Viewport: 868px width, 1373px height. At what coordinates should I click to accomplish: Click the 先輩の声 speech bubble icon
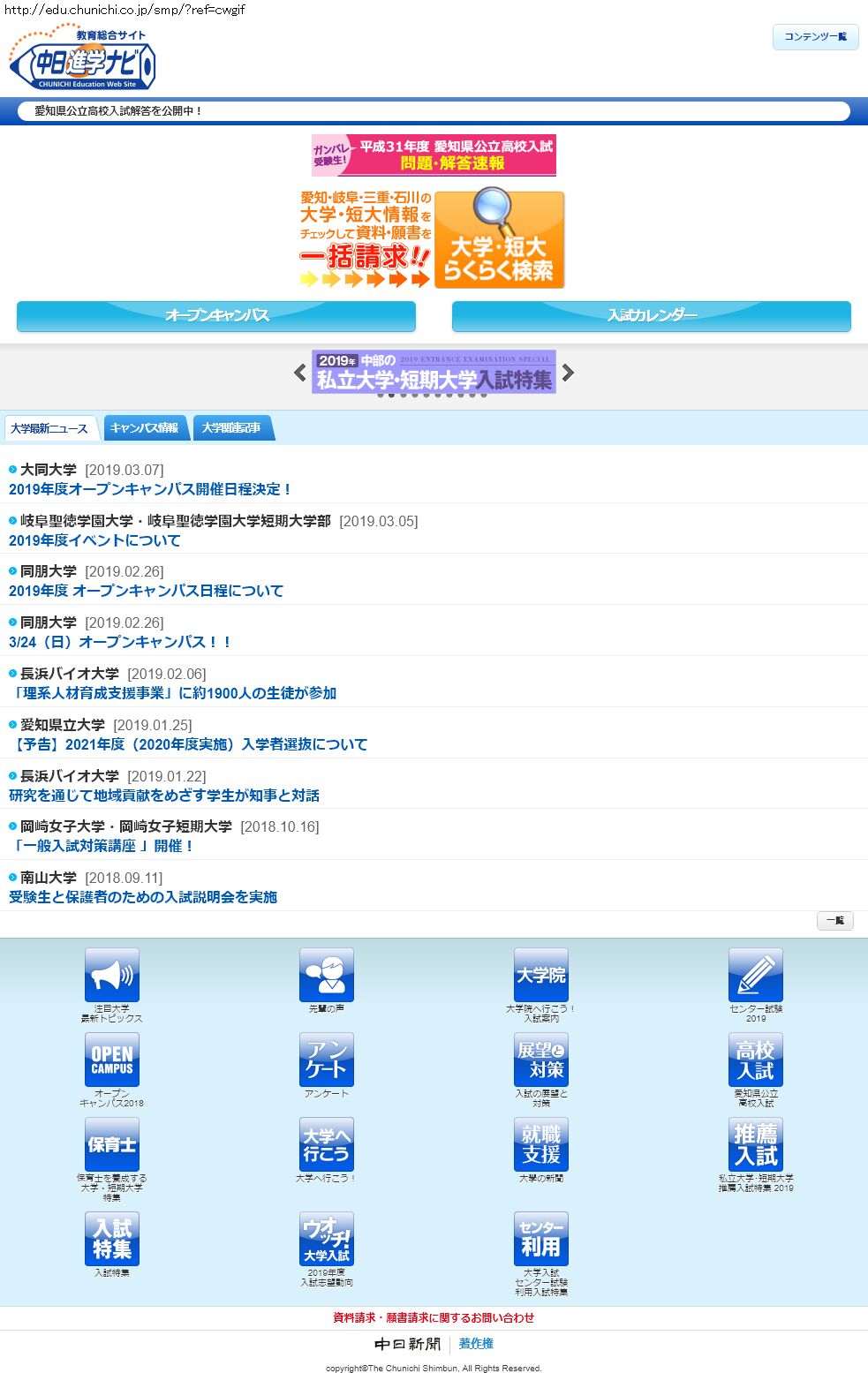pos(326,975)
